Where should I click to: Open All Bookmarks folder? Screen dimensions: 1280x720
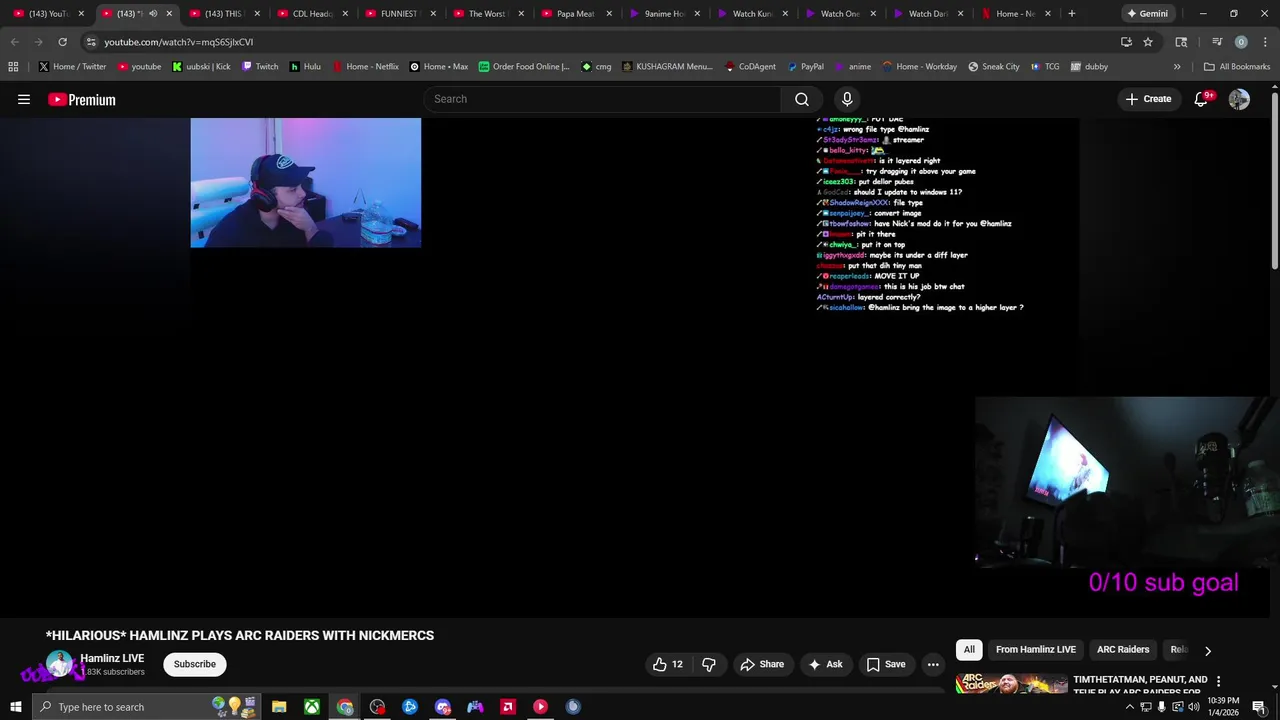[1237, 67]
